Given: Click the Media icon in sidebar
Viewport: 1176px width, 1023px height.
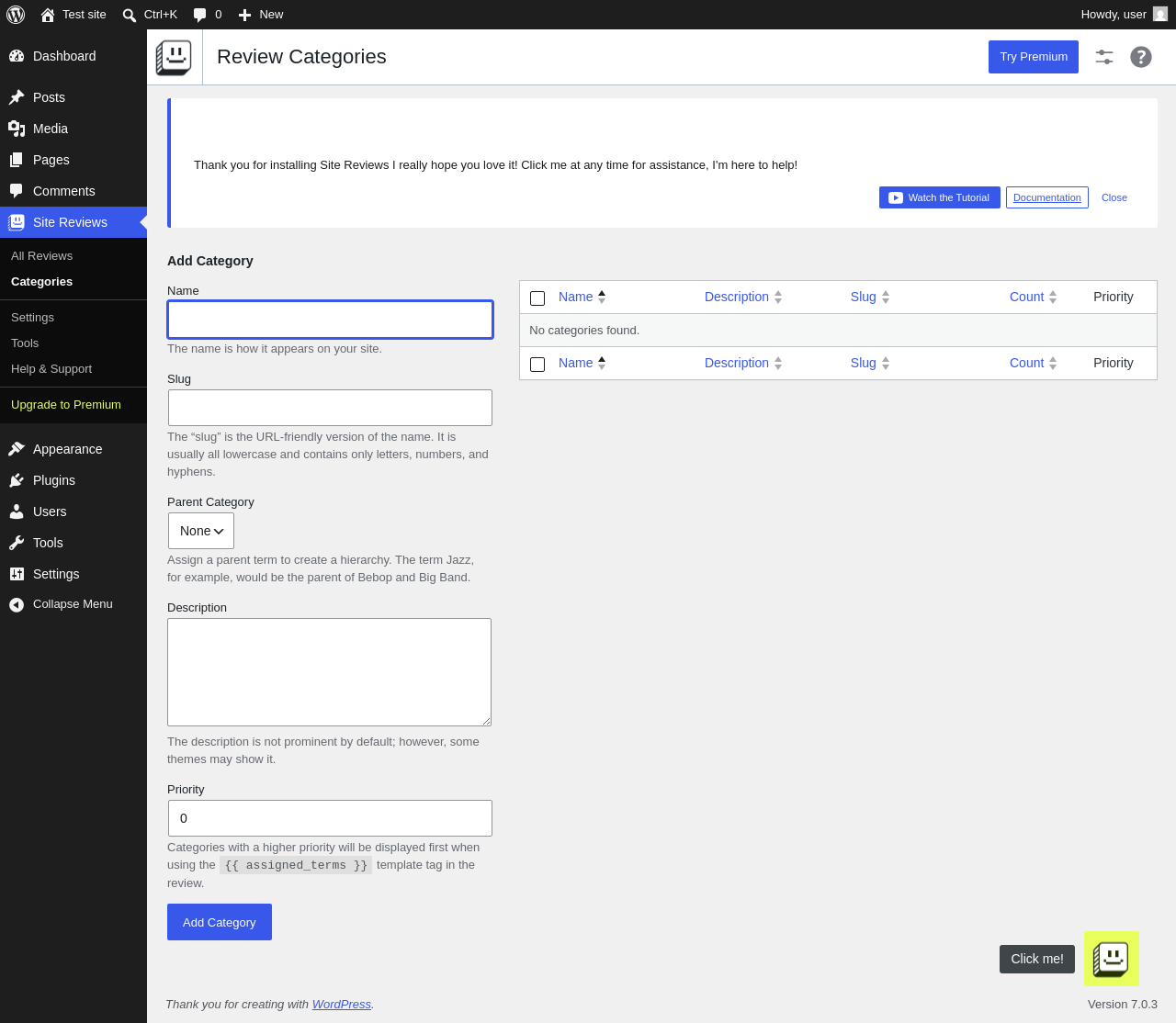Looking at the screenshot, I should click(x=17, y=129).
